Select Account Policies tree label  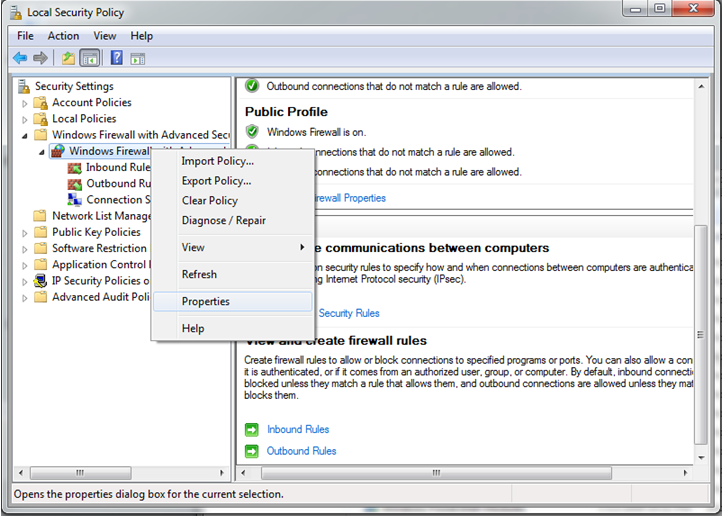92,103
